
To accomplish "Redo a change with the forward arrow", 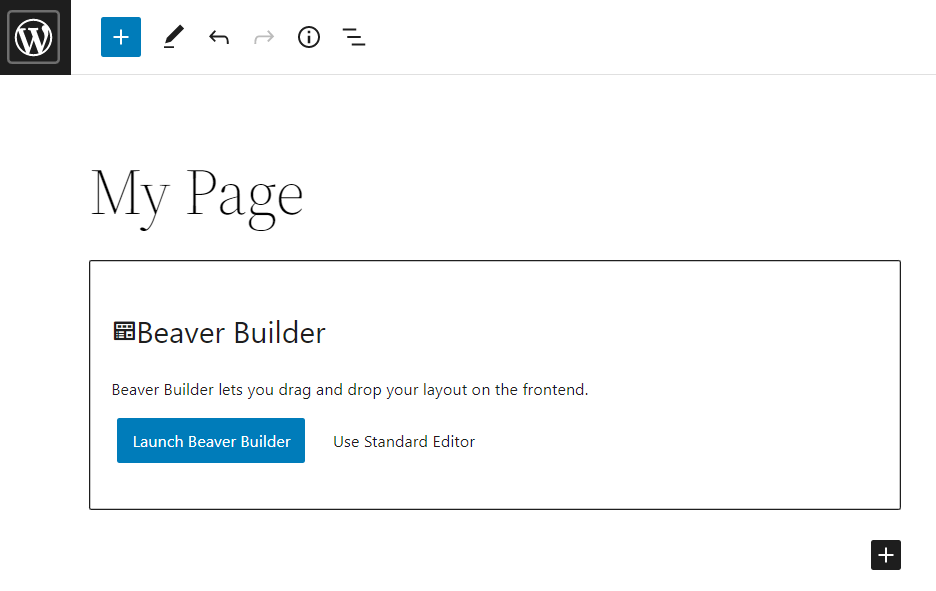I will pos(263,37).
